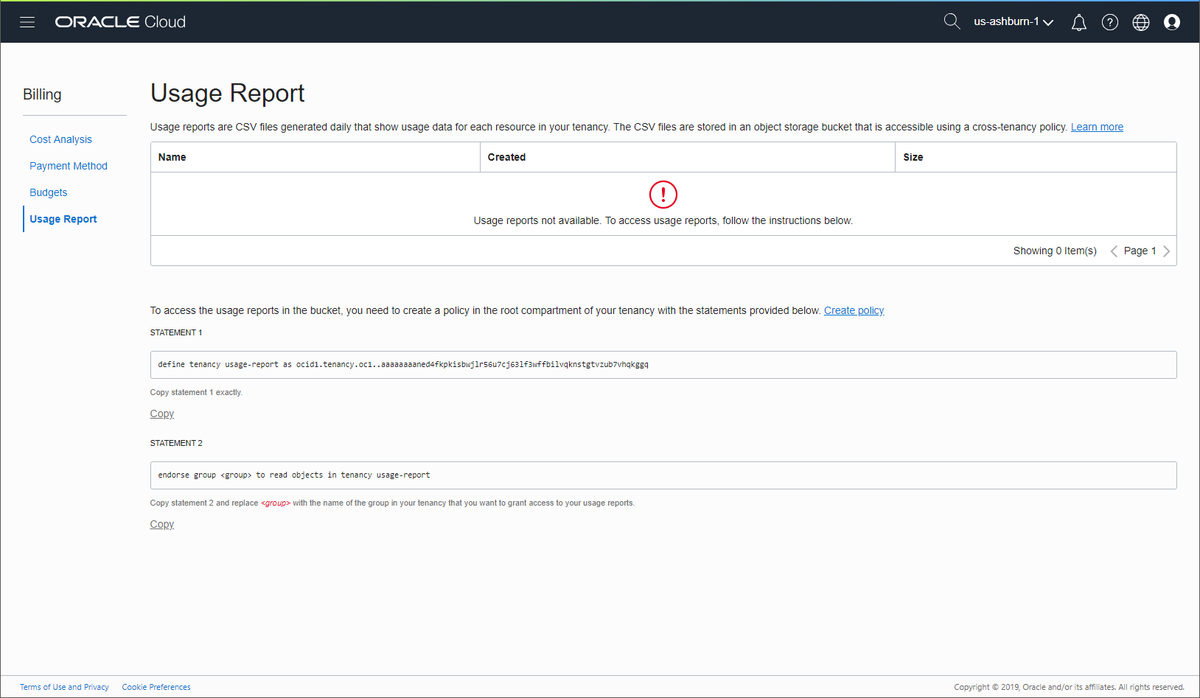Open the hamburger navigation menu
Image resolution: width=1200 pixels, height=698 pixels.
(27, 22)
